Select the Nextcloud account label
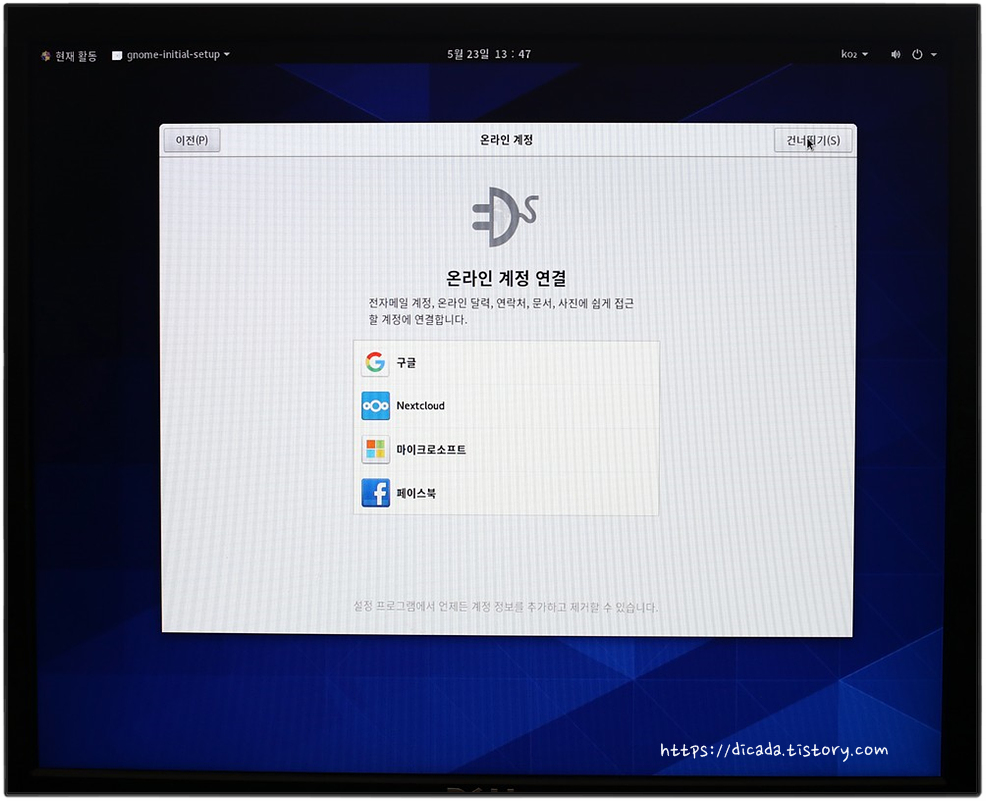986x801 pixels. (421, 406)
